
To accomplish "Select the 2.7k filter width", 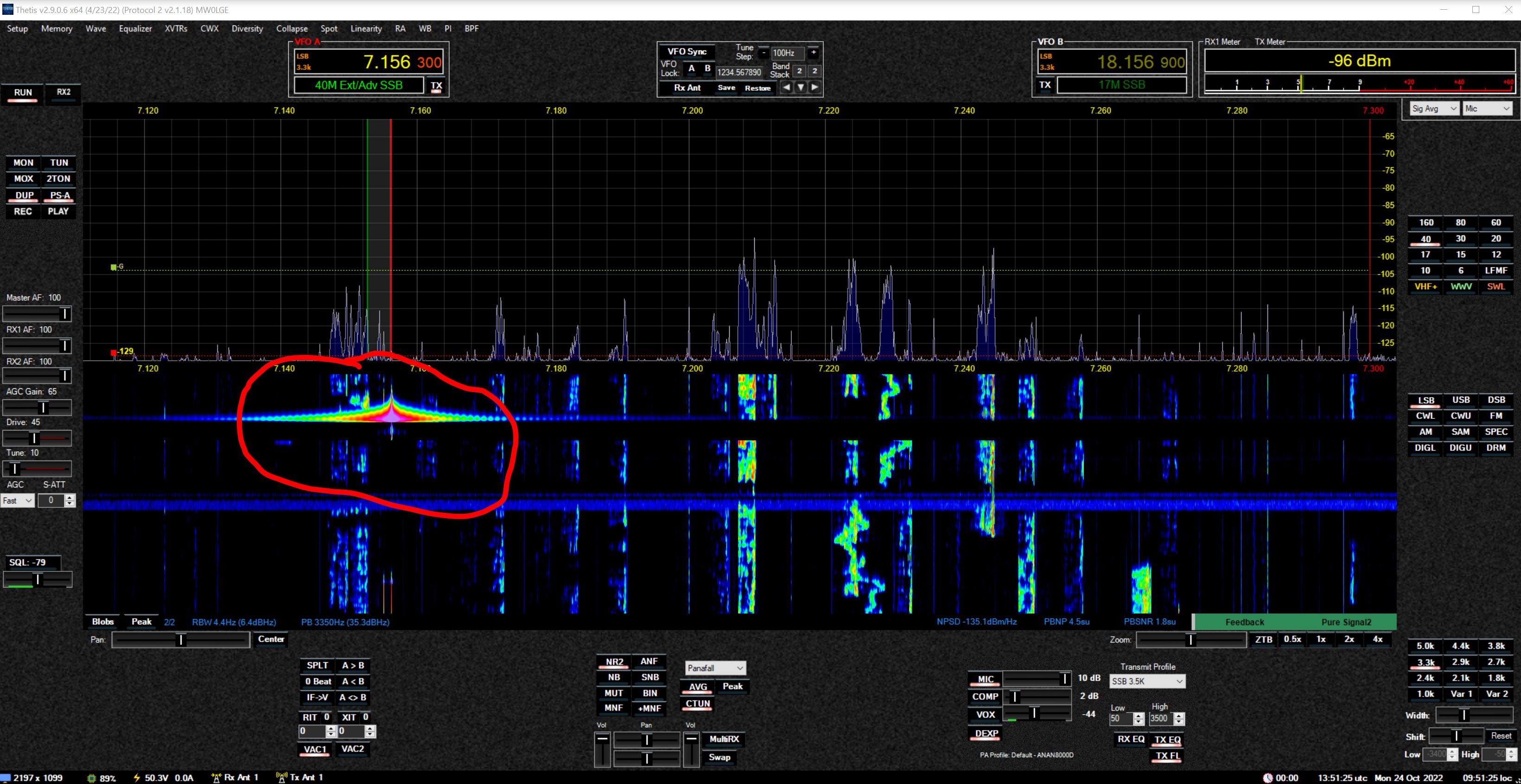I will pyautogui.click(x=1496, y=662).
